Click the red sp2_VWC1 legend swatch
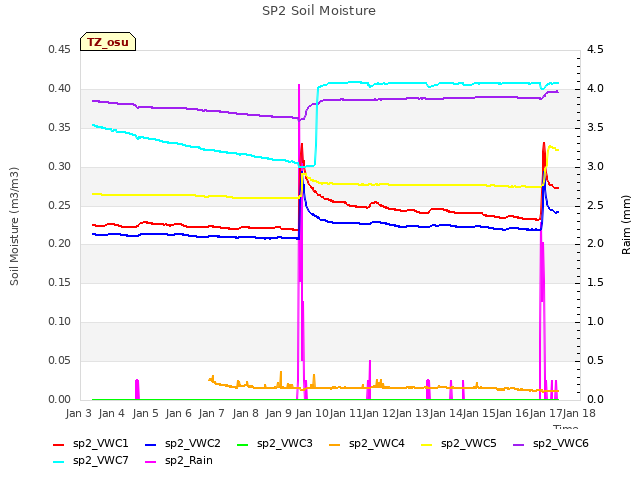This screenshot has width=640, height=480. [59, 445]
